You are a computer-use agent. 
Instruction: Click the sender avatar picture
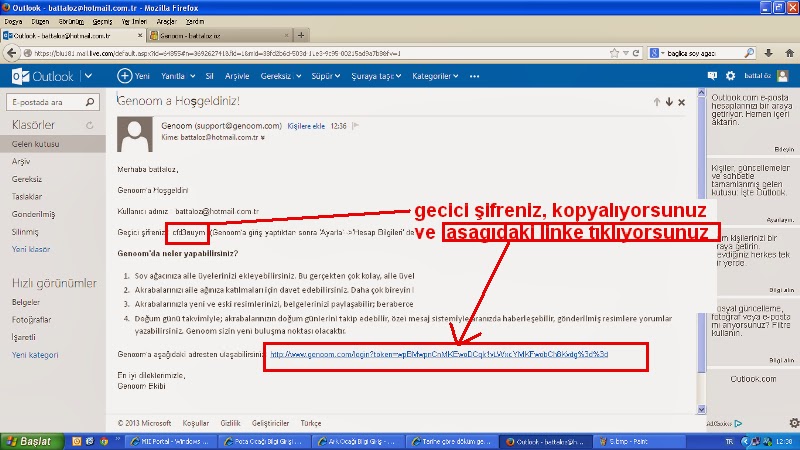[135, 134]
